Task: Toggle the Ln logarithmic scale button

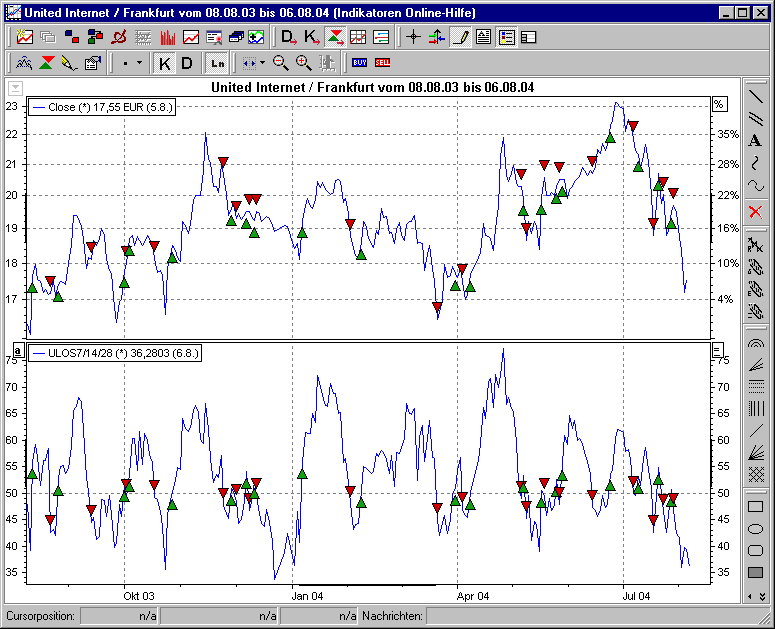Action: pos(217,63)
